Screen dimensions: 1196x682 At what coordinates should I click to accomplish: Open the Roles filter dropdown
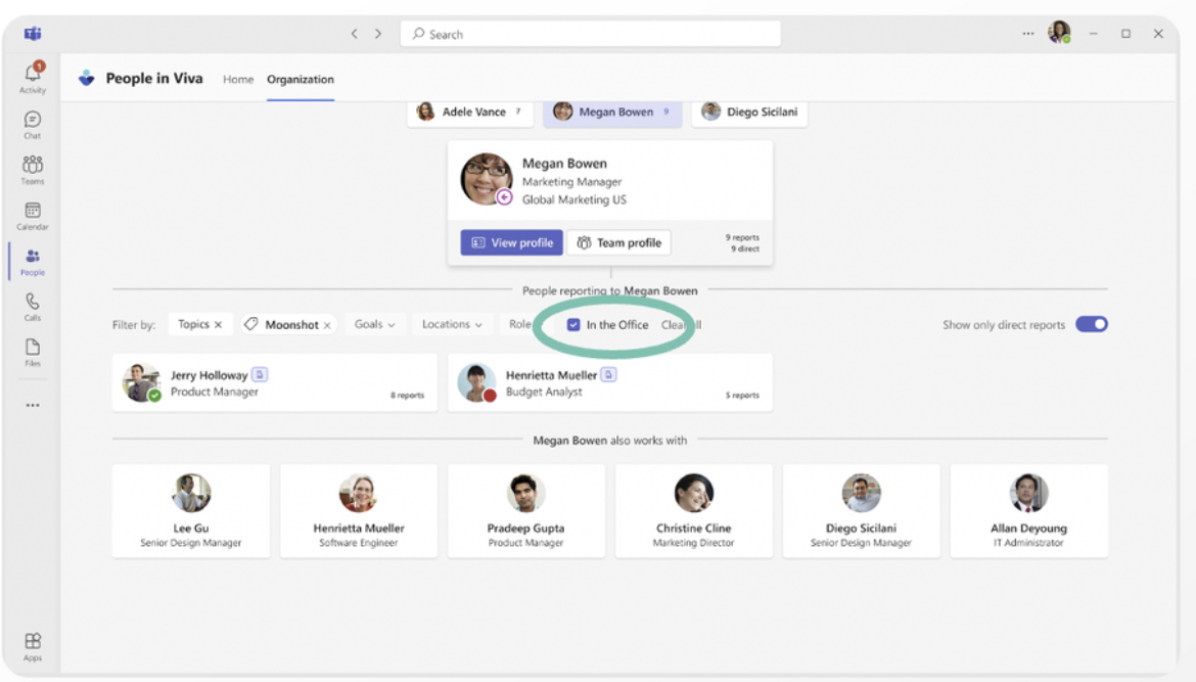(521, 324)
